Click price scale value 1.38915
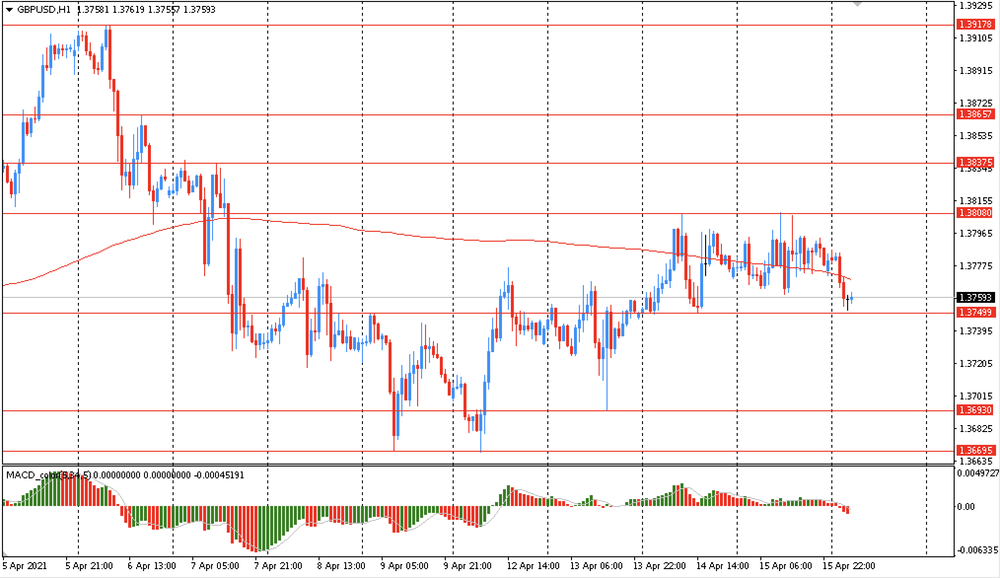 (x=976, y=71)
